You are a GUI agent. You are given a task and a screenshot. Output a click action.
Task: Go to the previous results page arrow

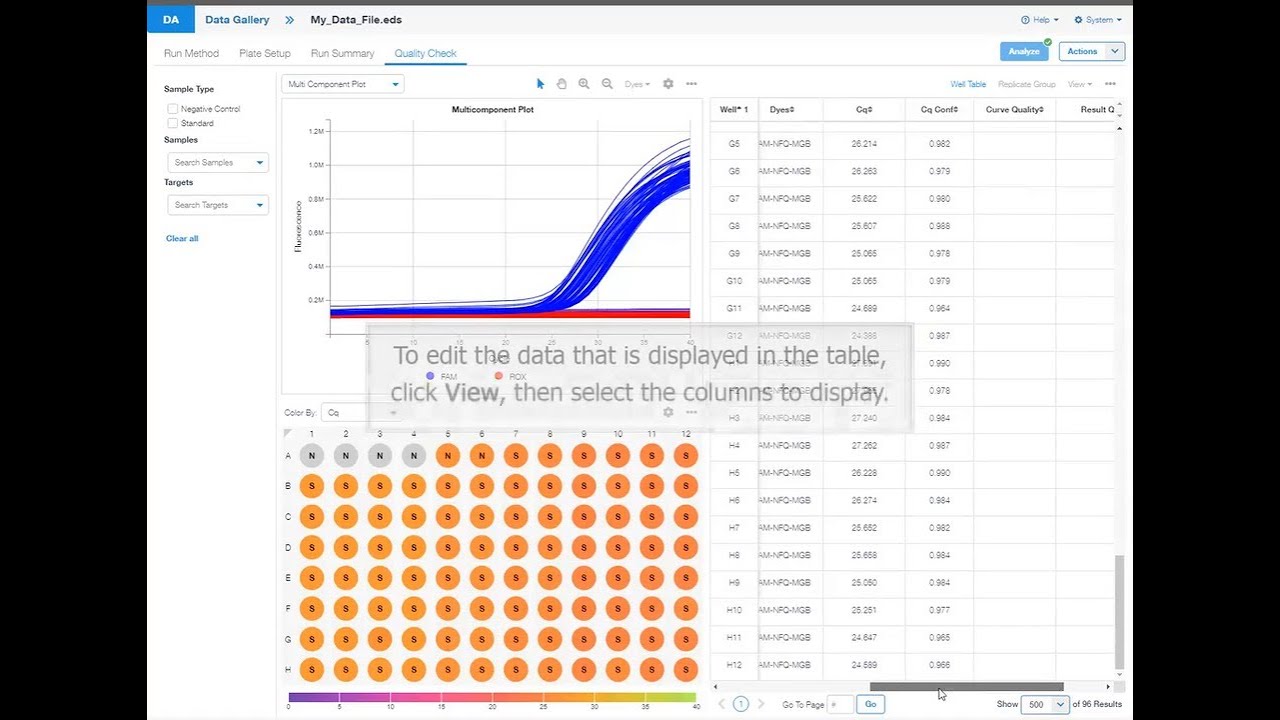click(x=722, y=704)
